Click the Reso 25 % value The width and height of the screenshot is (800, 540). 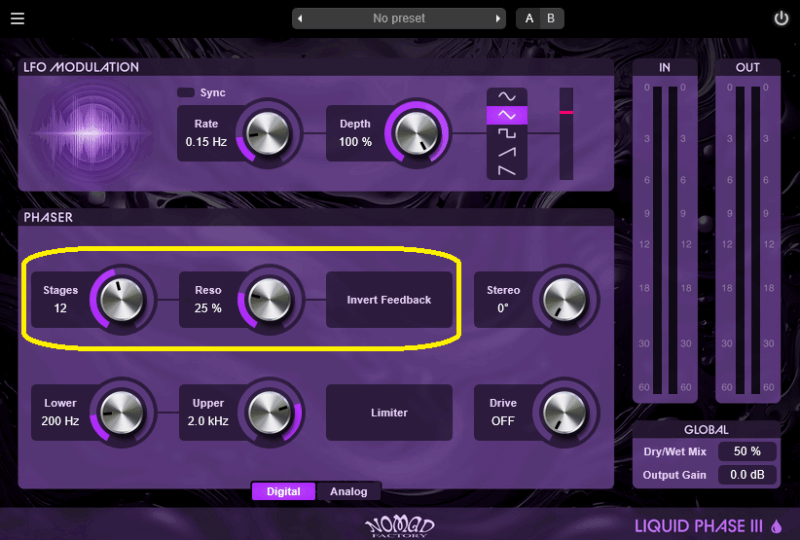(x=208, y=308)
